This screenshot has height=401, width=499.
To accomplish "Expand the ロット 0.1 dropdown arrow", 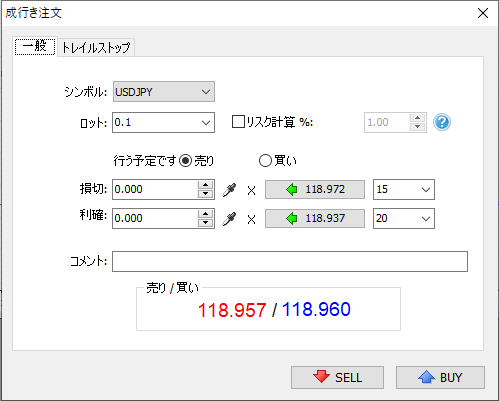I will pyautogui.click(x=206, y=123).
